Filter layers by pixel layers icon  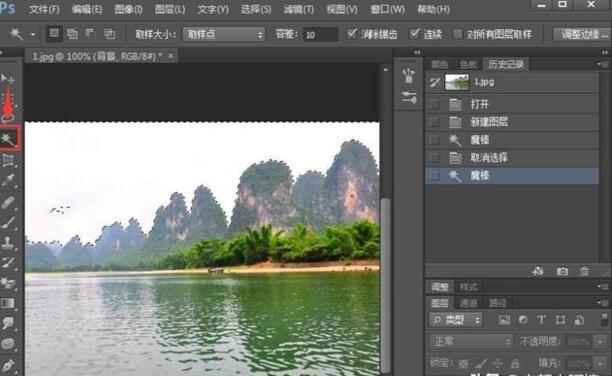tap(504, 320)
